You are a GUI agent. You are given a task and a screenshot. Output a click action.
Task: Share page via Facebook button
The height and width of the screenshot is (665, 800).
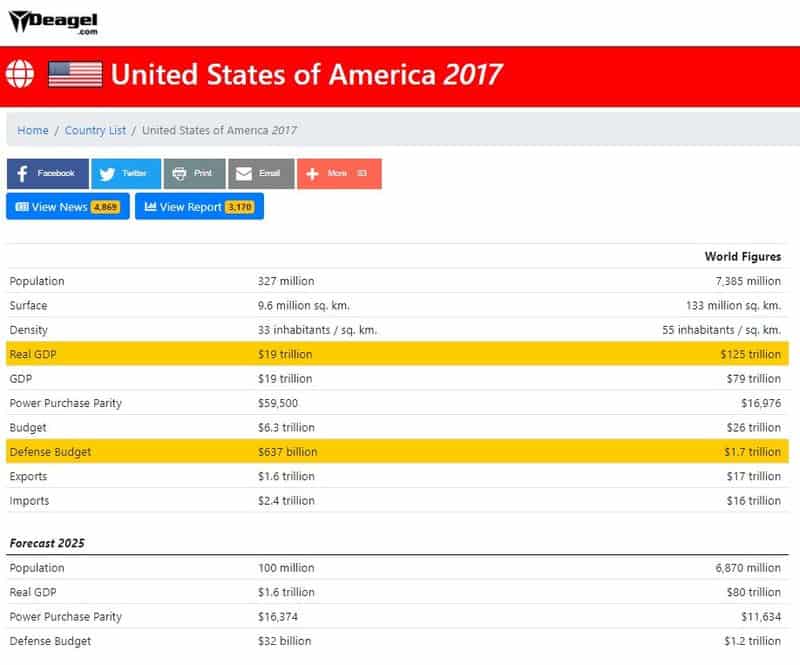coord(47,173)
